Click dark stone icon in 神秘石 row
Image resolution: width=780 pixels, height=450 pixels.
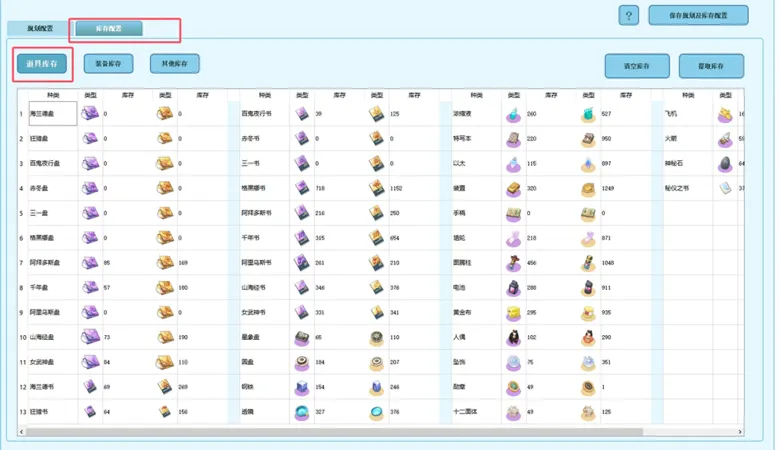[x=725, y=164]
